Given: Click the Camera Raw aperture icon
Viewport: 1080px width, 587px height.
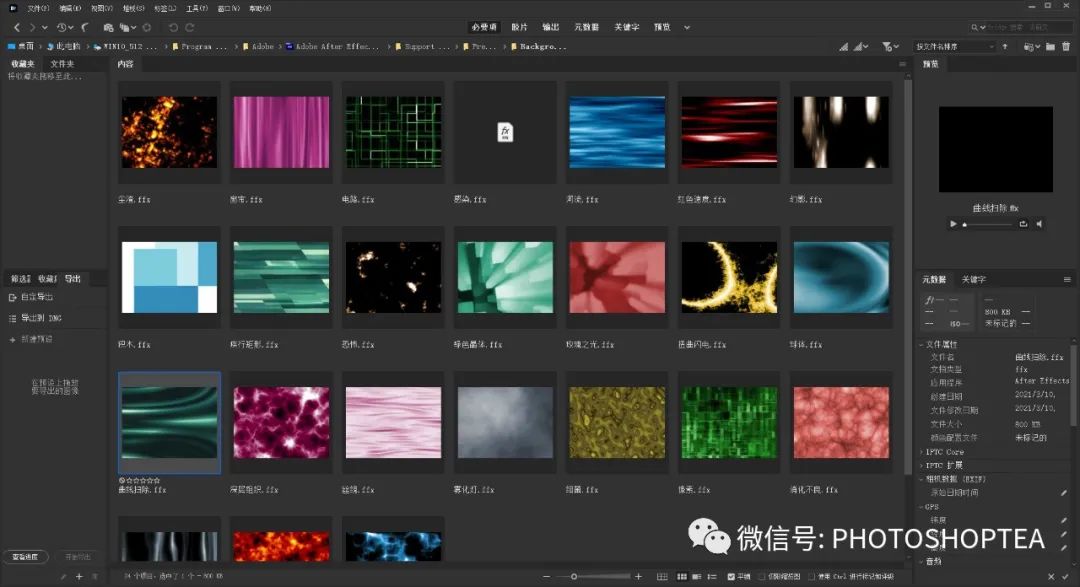Looking at the screenshot, I should [147, 28].
